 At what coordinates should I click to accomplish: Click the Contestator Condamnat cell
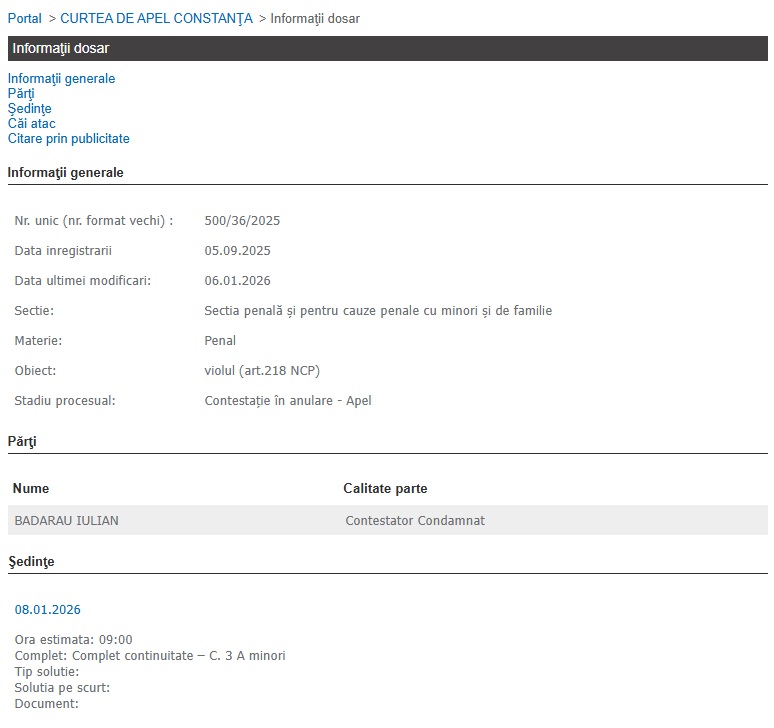415,521
